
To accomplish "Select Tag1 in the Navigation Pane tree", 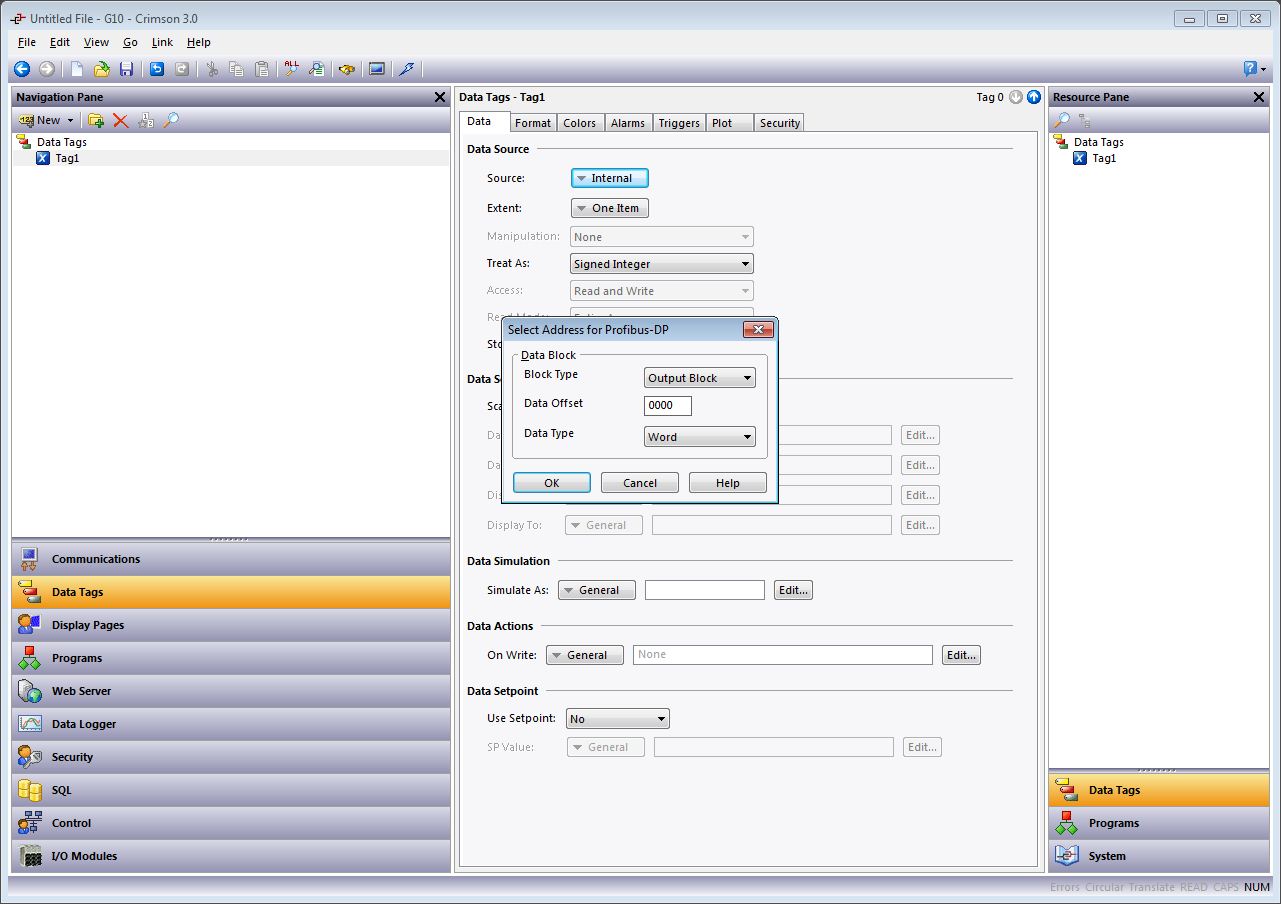I will click(67, 158).
